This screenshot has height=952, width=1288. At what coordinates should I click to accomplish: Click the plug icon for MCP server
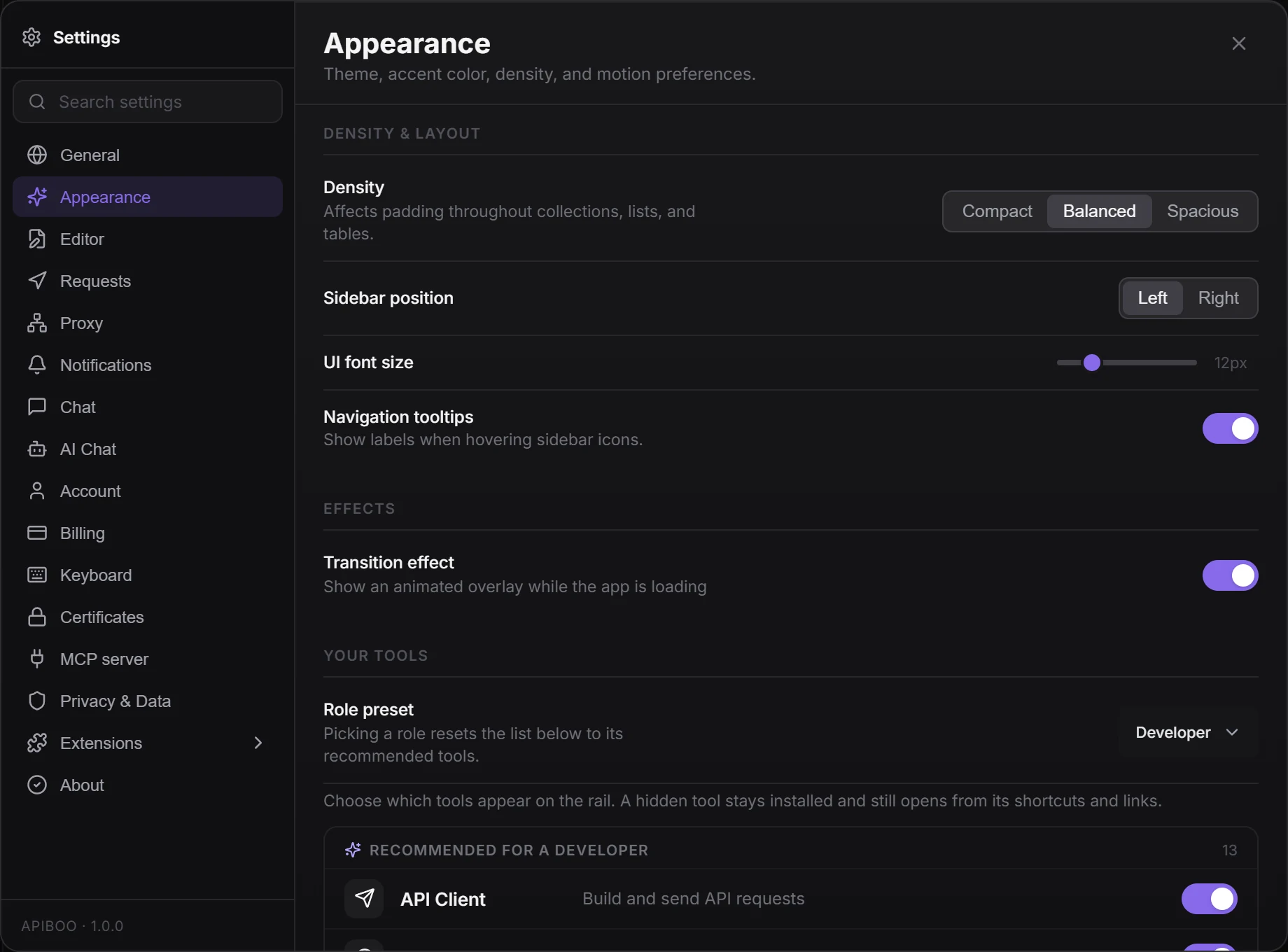click(37, 659)
